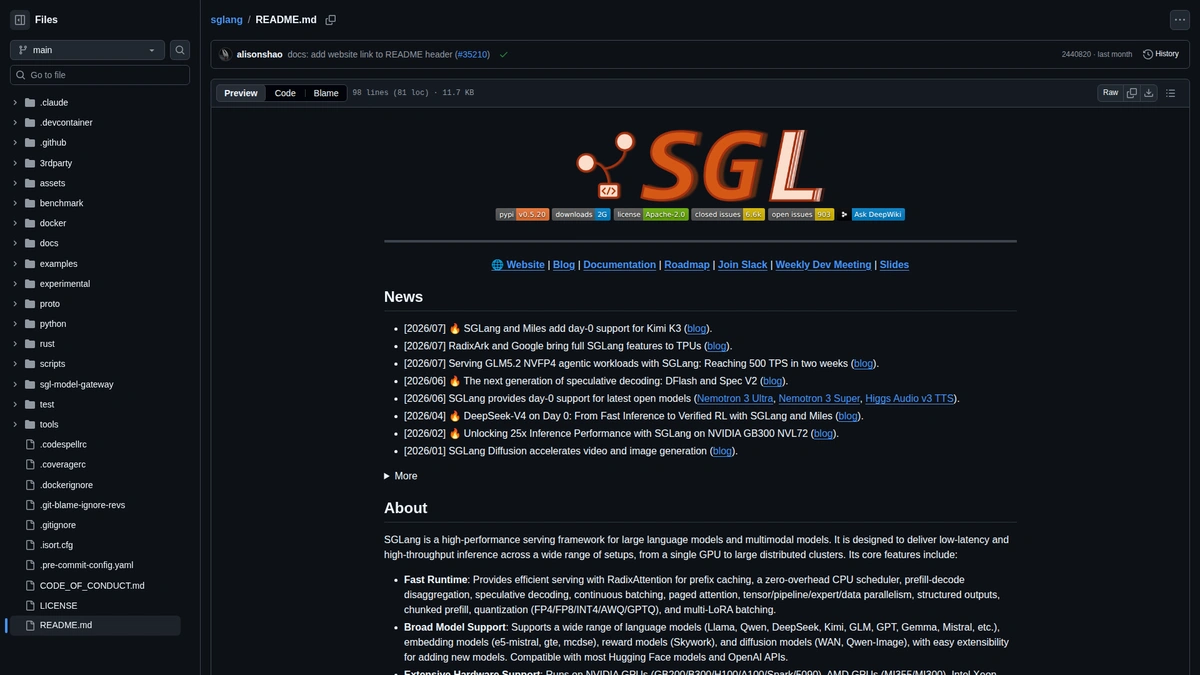Expand the docker folder chevron
The width and height of the screenshot is (1200, 675).
[x=15, y=223]
